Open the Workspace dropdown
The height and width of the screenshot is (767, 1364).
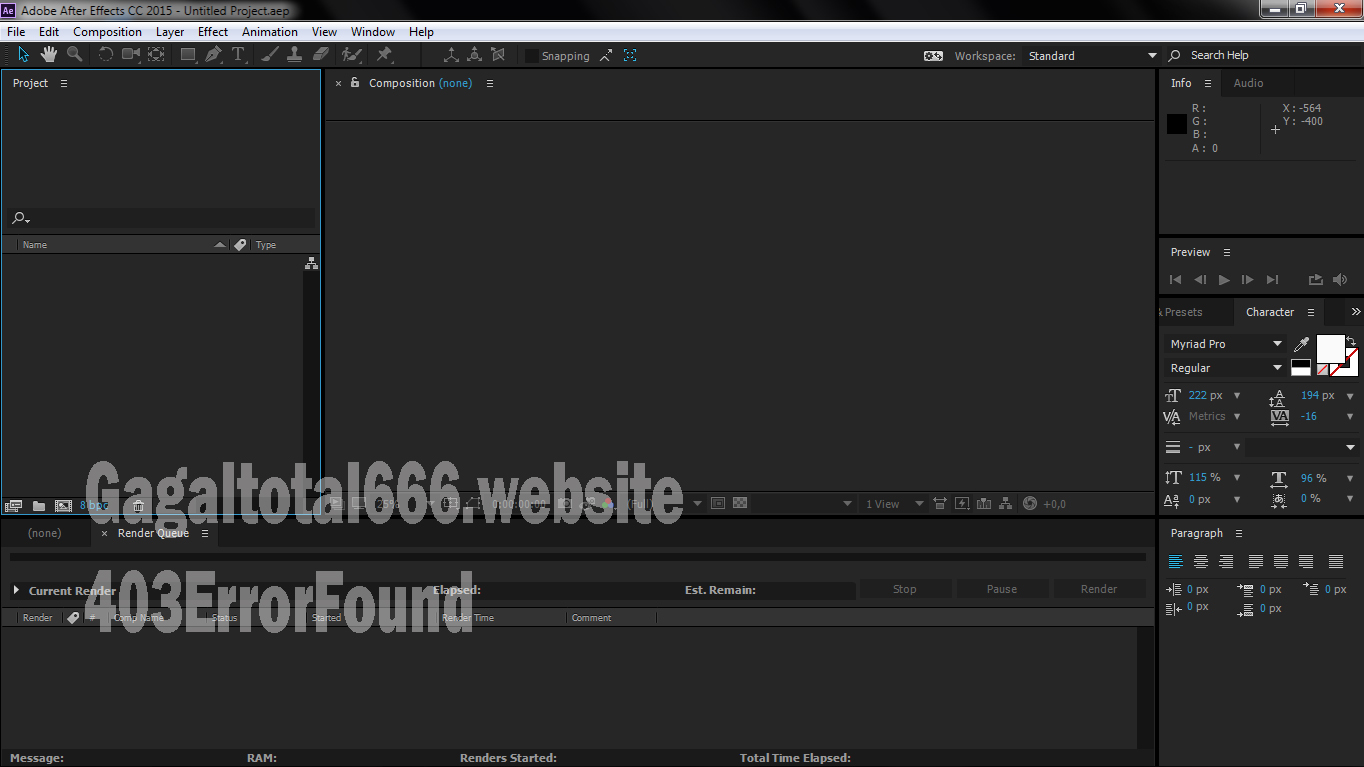click(1090, 55)
